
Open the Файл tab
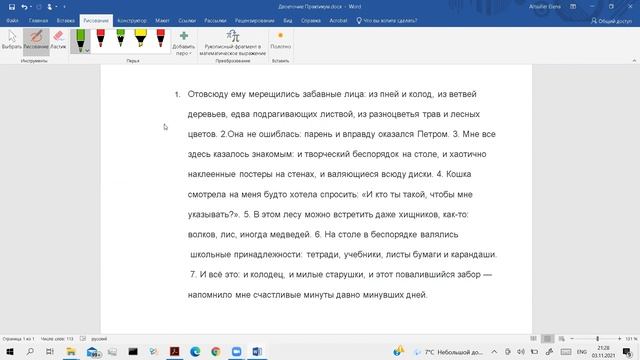(12, 20)
